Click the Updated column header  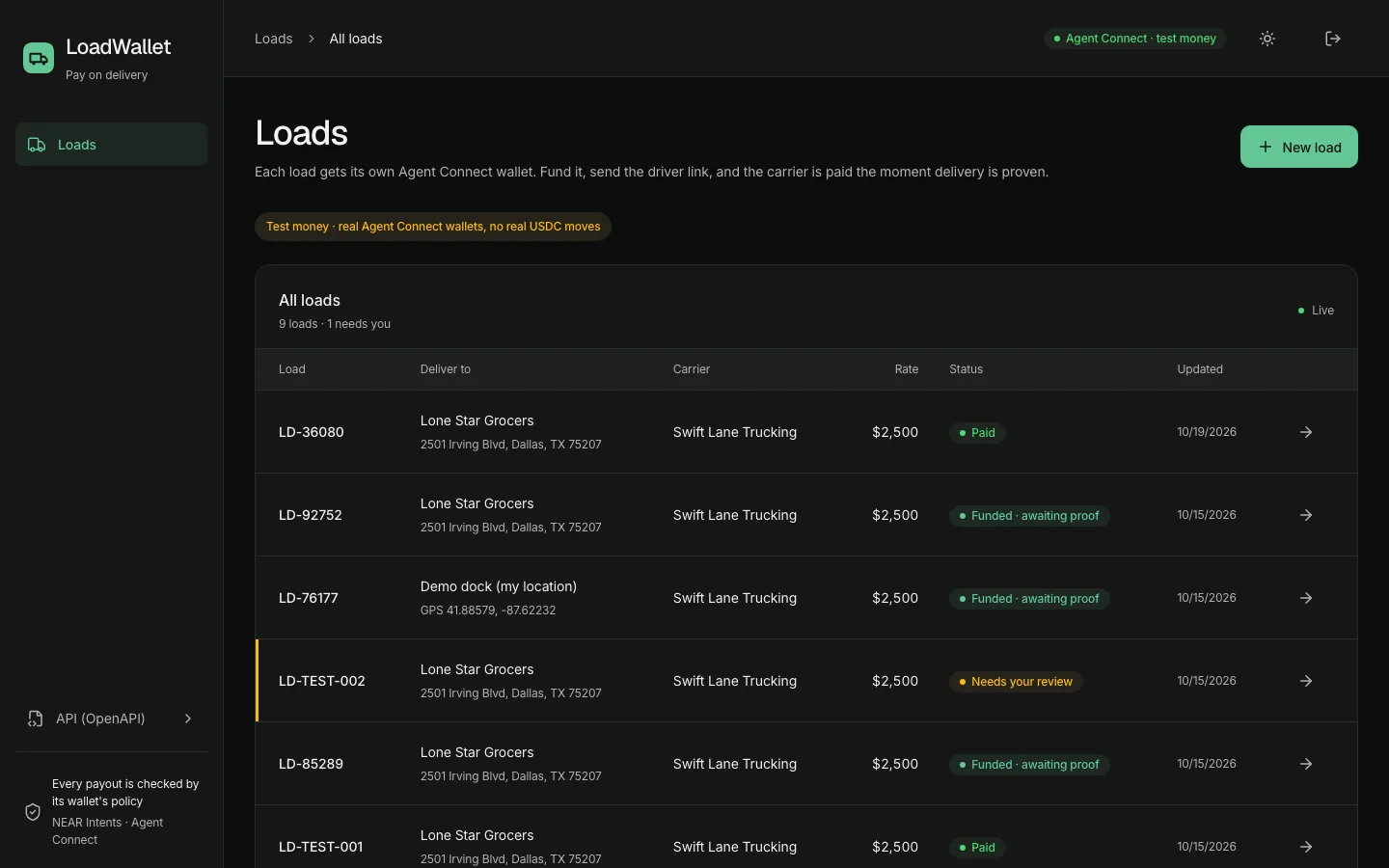(x=1200, y=369)
